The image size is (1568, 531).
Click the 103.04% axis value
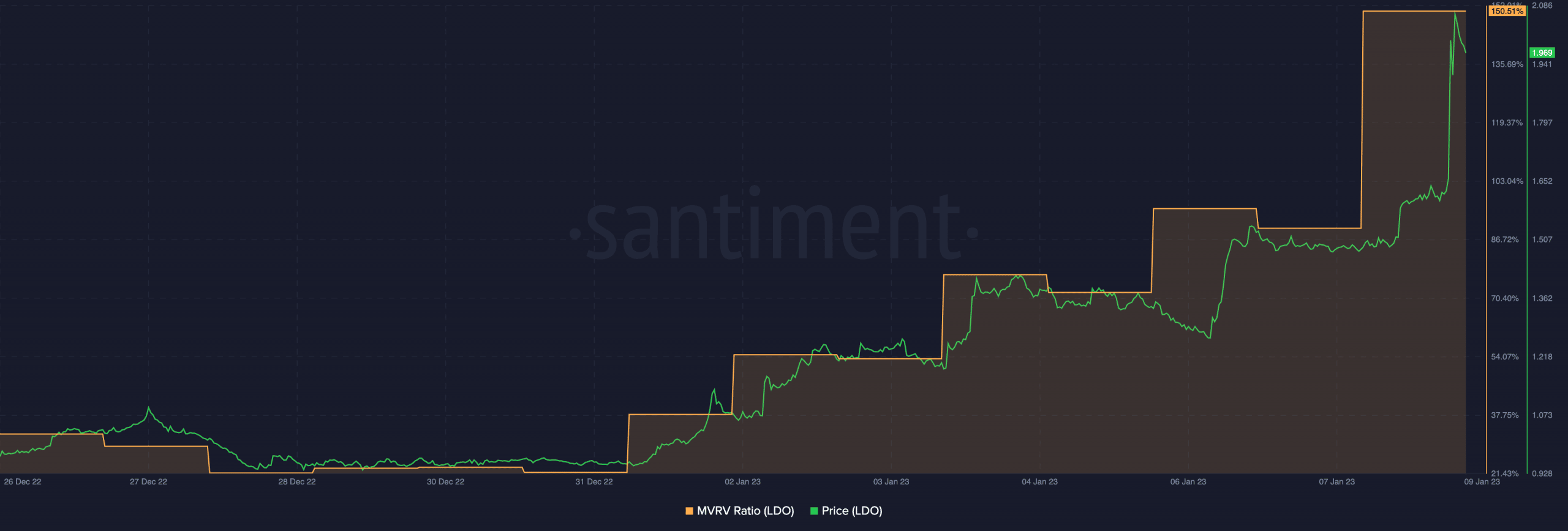[1507, 181]
